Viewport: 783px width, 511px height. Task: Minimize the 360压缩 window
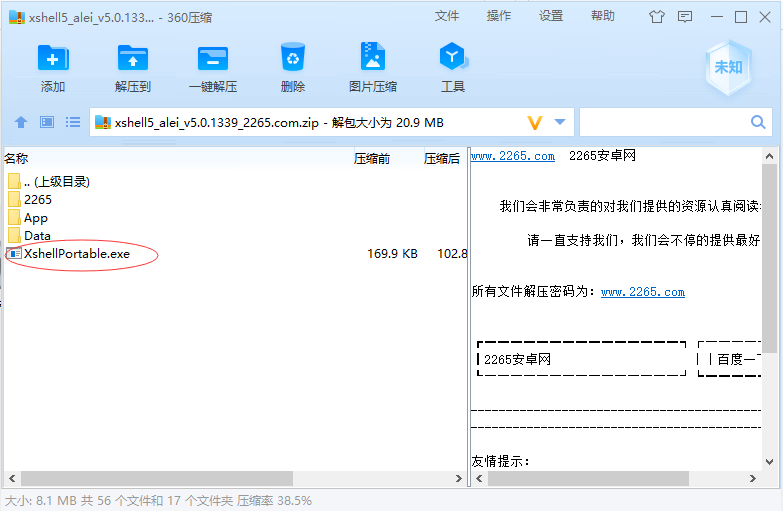tap(717, 17)
